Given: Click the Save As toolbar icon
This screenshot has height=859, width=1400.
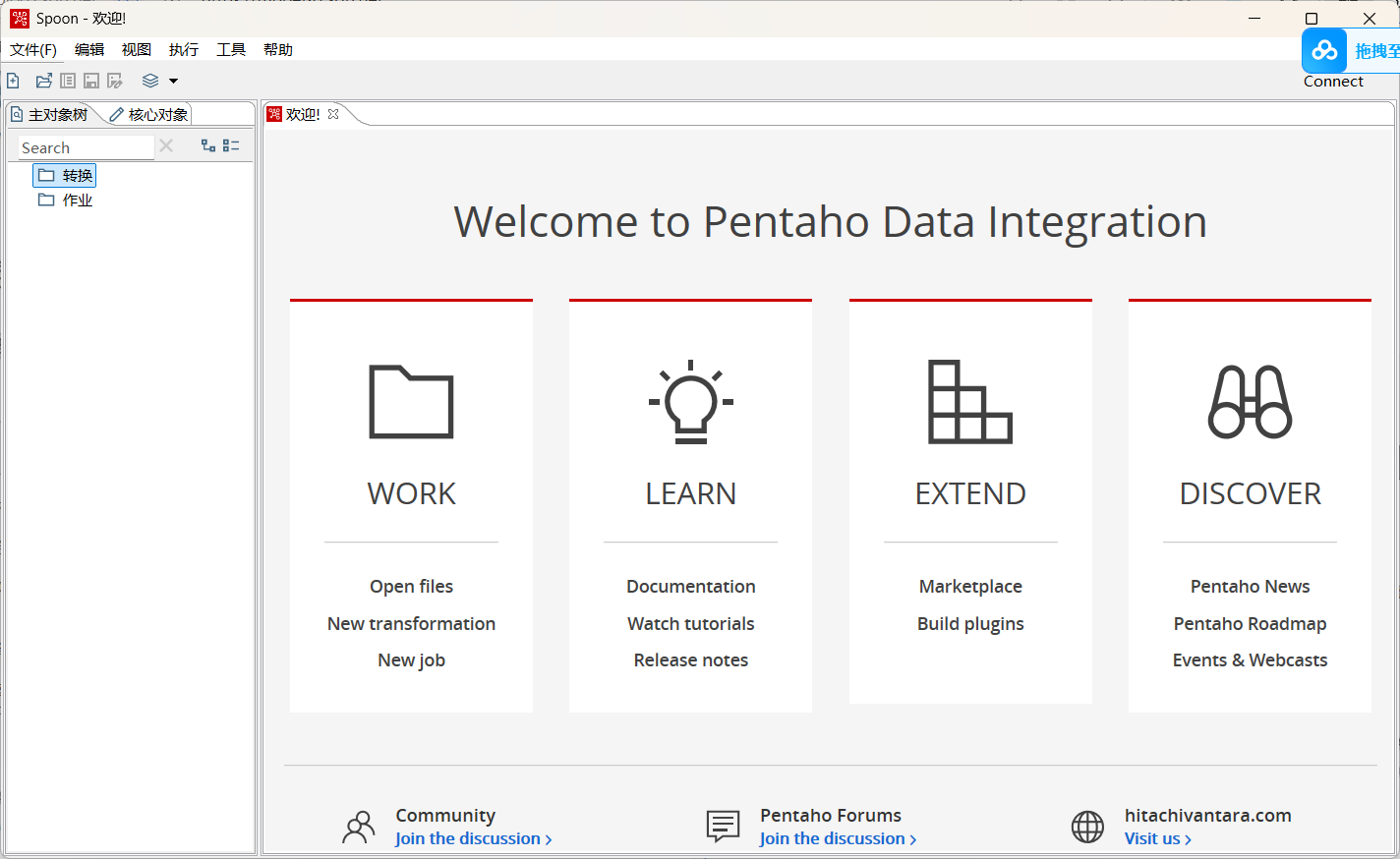Looking at the screenshot, I should click(115, 81).
